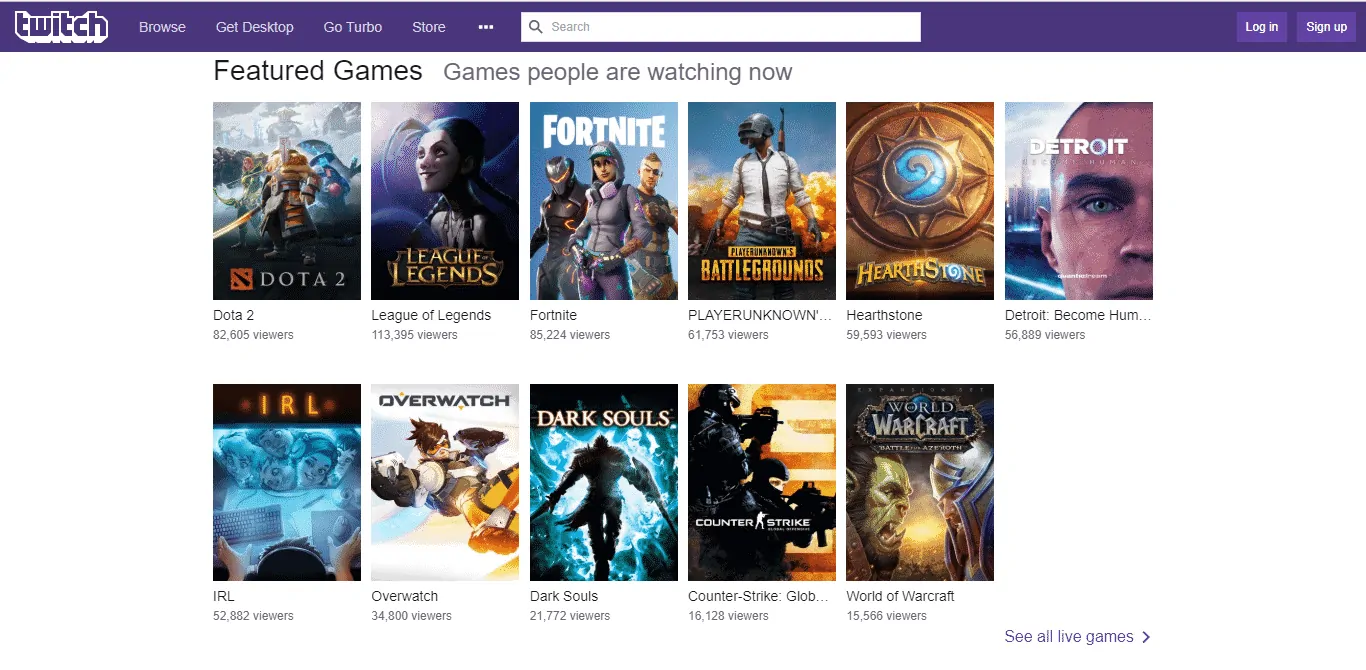This screenshot has height=670, width=1366.
Task: Open the Hearthstone game page
Action: [919, 200]
